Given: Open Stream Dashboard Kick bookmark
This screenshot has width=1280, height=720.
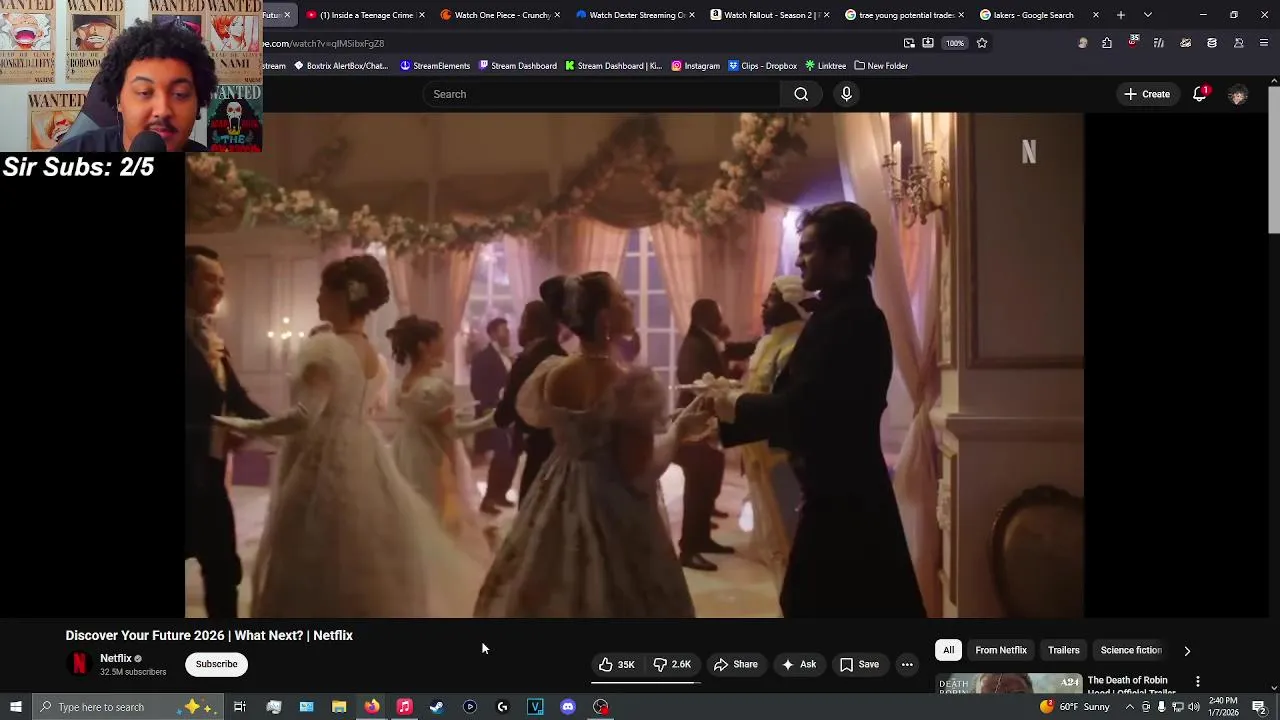Looking at the screenshot, I should (613, 66).
